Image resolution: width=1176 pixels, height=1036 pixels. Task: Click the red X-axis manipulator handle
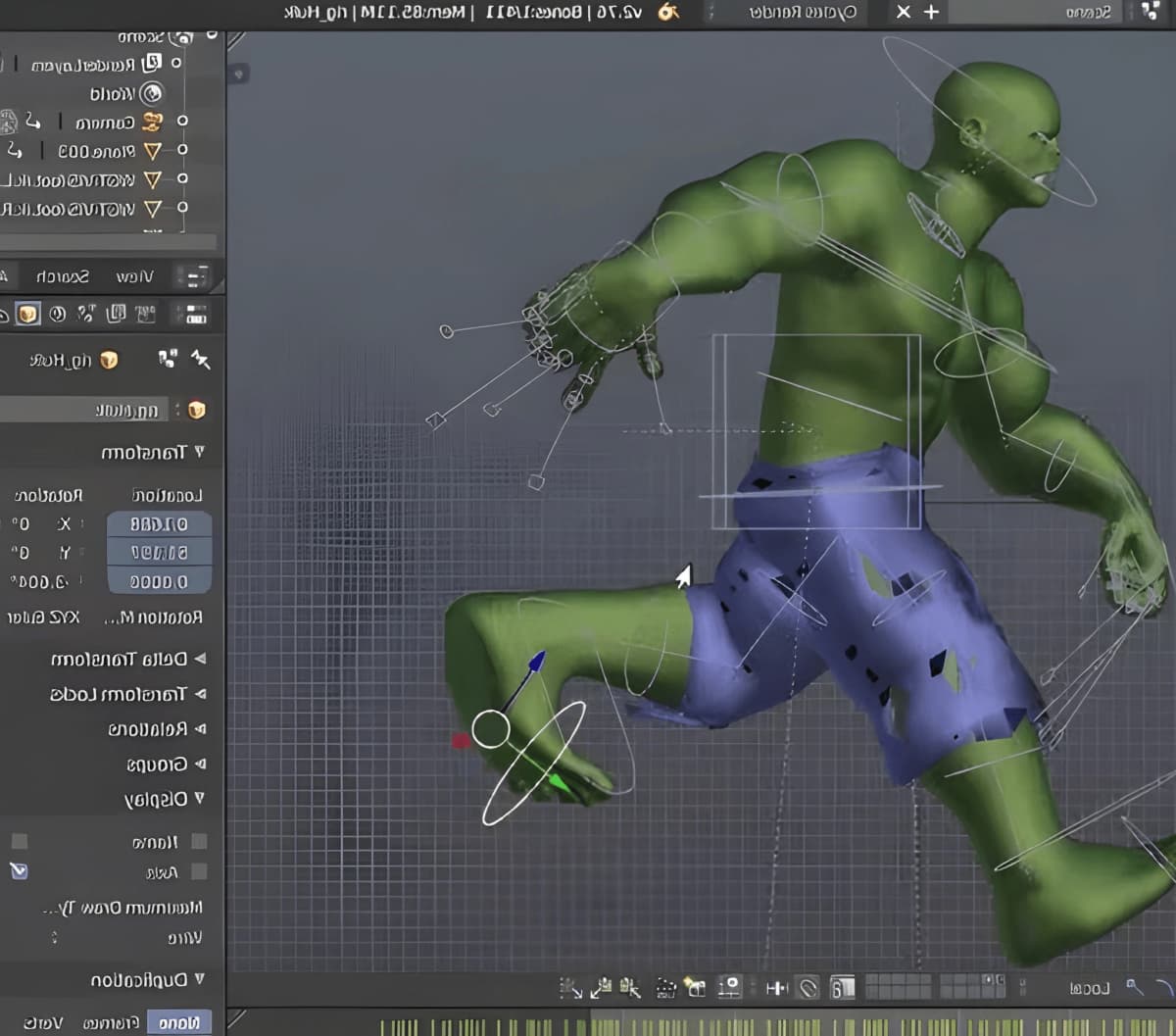tap(461, 741)
